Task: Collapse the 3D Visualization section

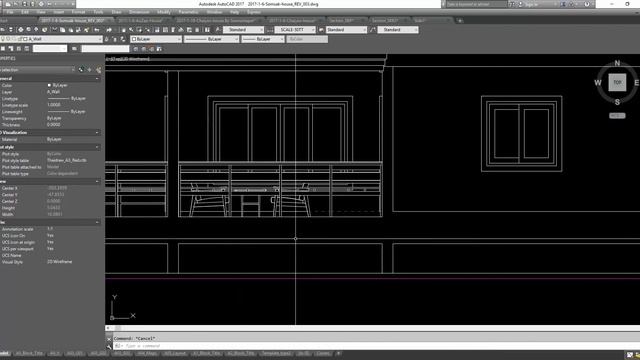Action: pos(97,133)
